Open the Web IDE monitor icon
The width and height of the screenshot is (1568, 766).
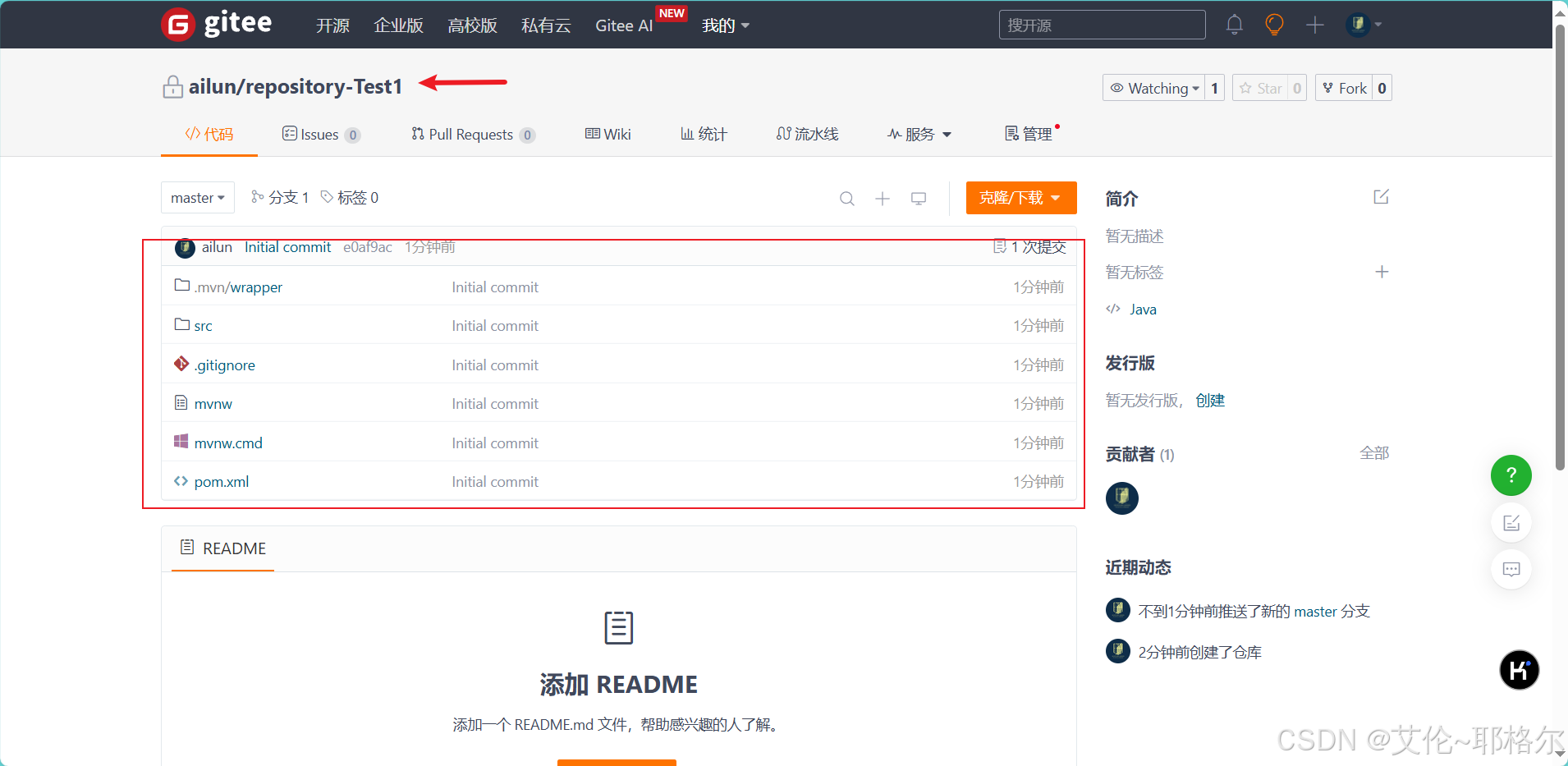tap(919, 199)
